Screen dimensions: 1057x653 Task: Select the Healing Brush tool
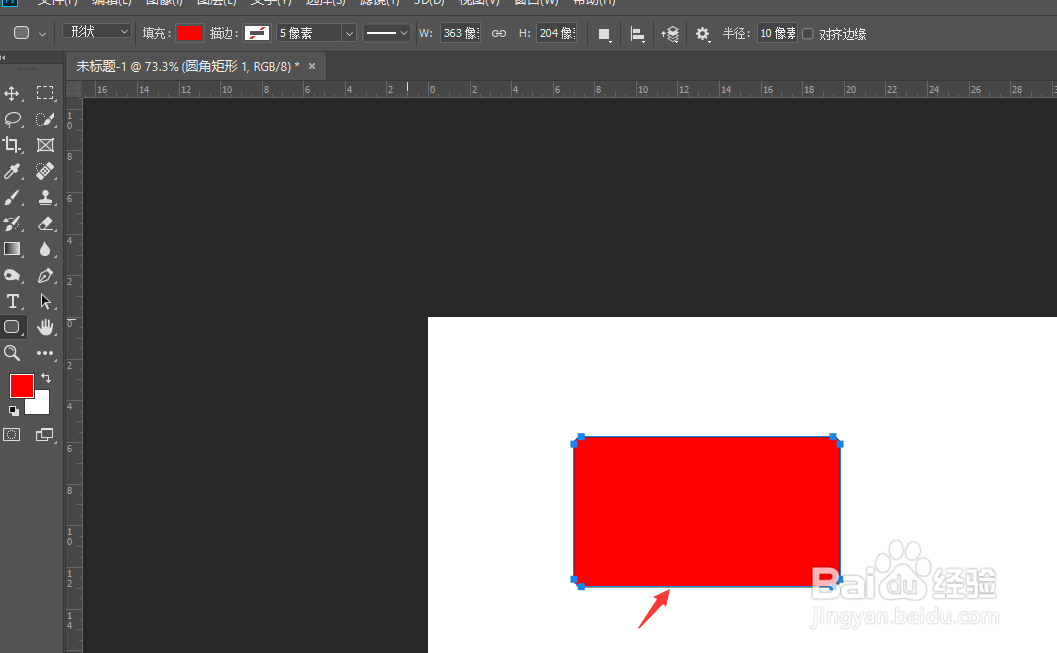coord(45,171)
